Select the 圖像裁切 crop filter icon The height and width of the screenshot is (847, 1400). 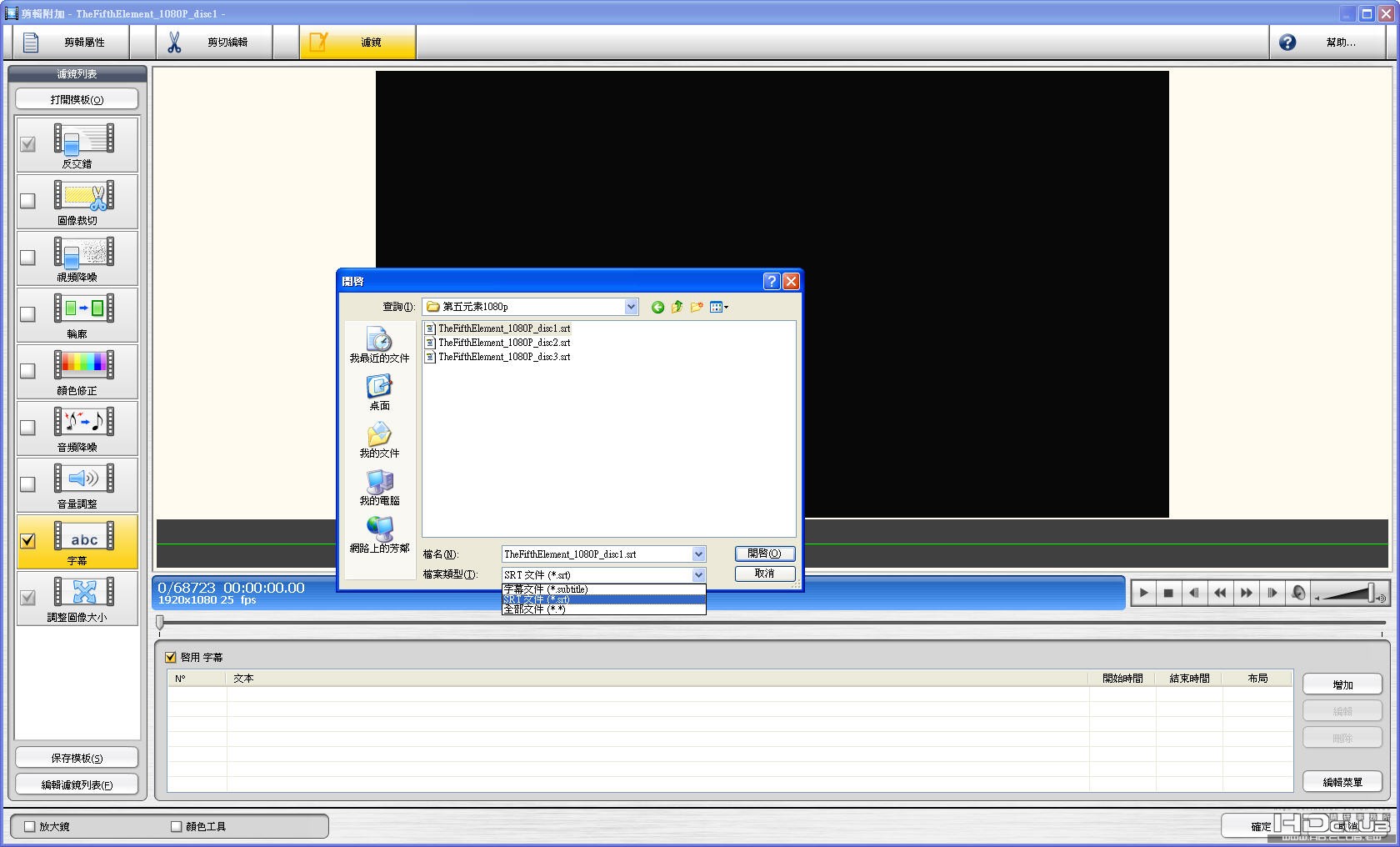(x=84, y=195)
